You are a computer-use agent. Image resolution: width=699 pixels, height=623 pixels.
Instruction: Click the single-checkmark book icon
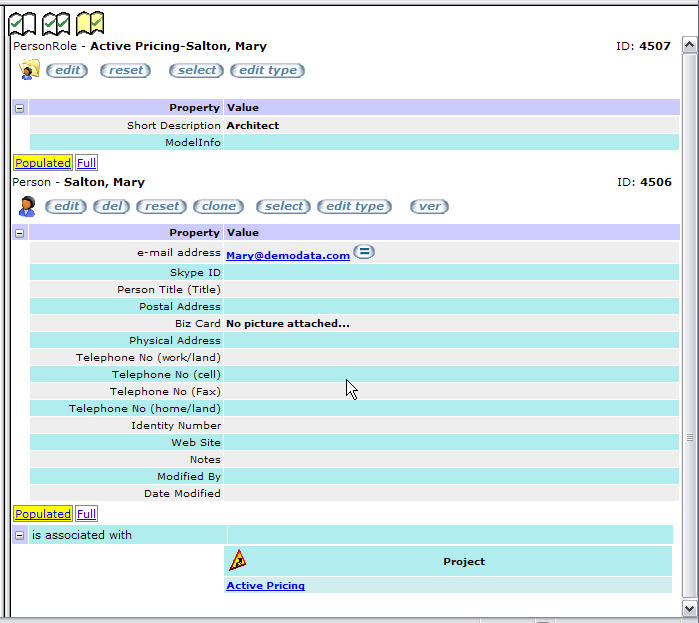(23, 23)
